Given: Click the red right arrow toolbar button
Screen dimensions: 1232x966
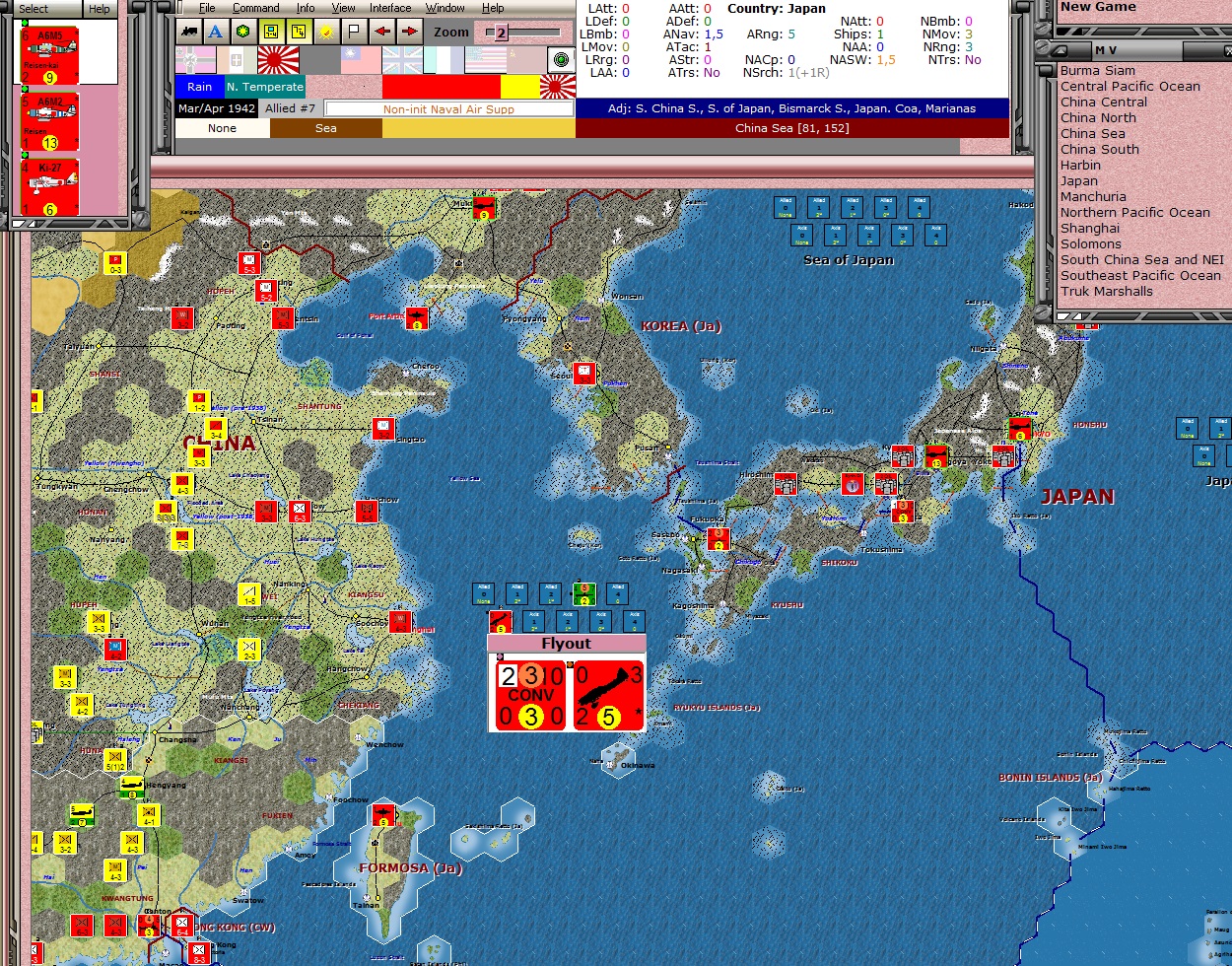Looking at the screenshot, I should [409, 32].
